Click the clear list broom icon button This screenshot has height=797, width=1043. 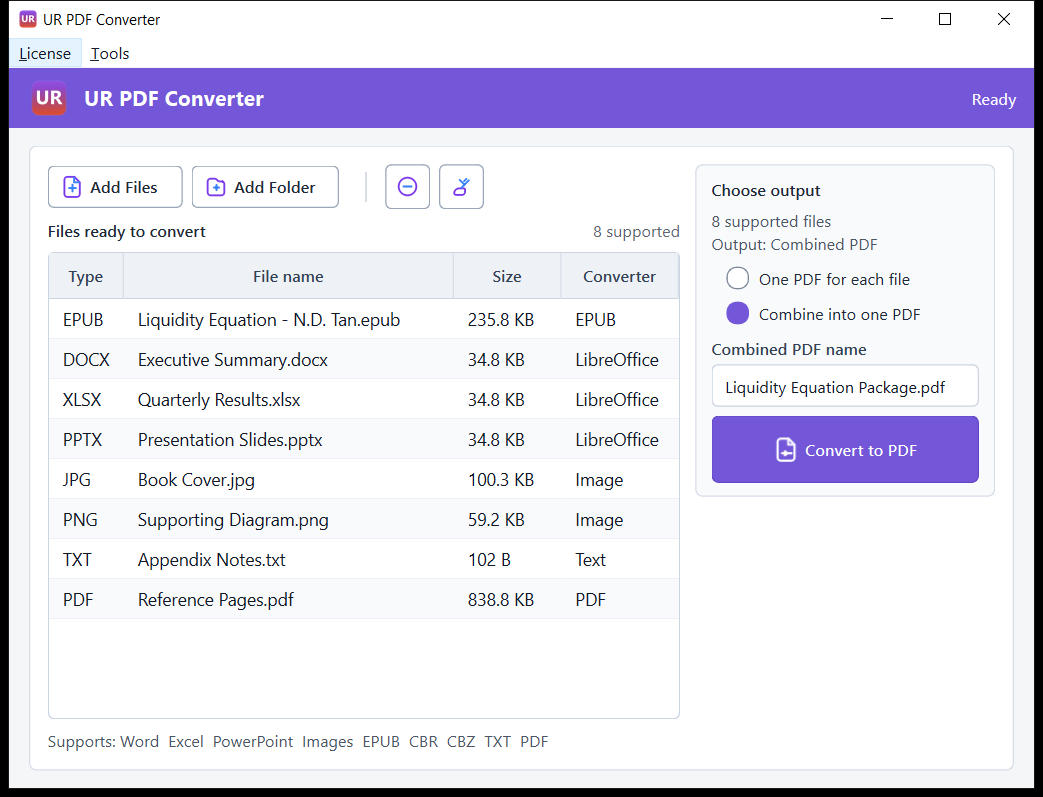coord(461,187)
